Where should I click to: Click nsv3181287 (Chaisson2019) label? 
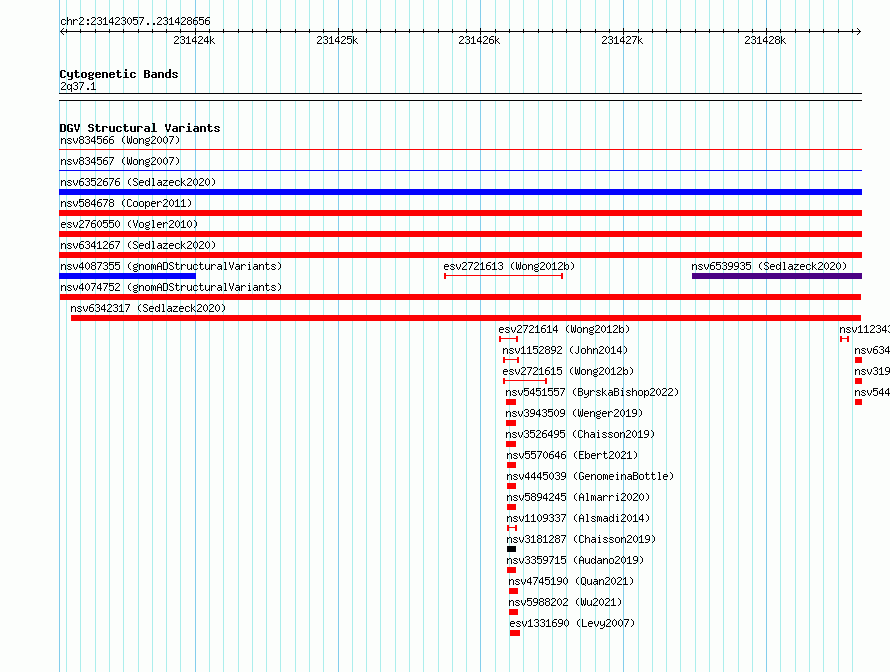pyautogui.click(x=581, y=539)
